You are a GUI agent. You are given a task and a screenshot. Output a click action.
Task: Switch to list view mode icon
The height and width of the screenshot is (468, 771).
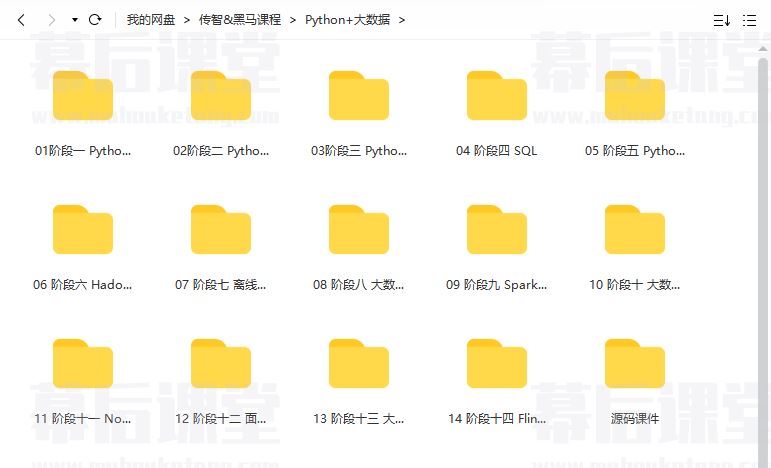coord(749,20)
